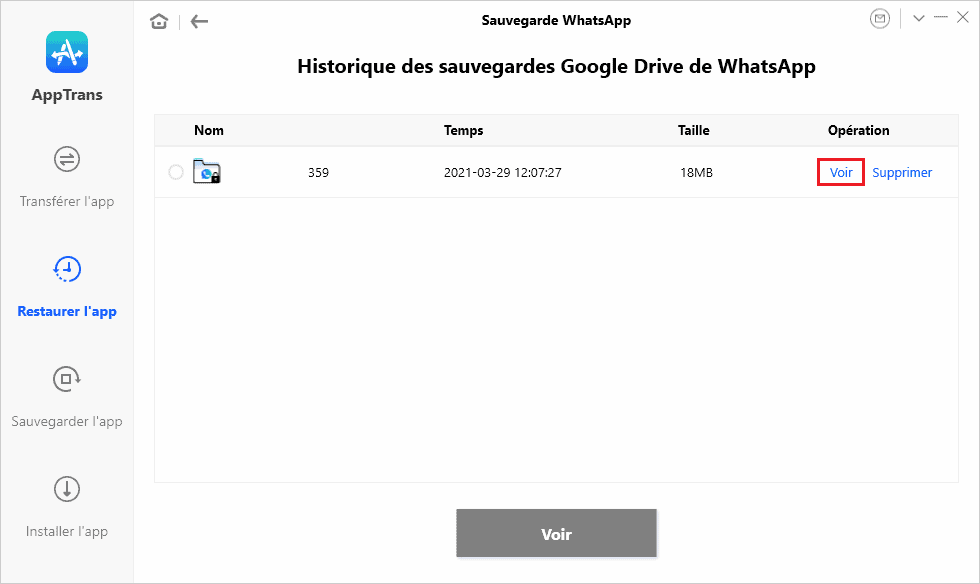Open the Installer l'app download icon
980x584 pixels.
[x=67, y=489]
